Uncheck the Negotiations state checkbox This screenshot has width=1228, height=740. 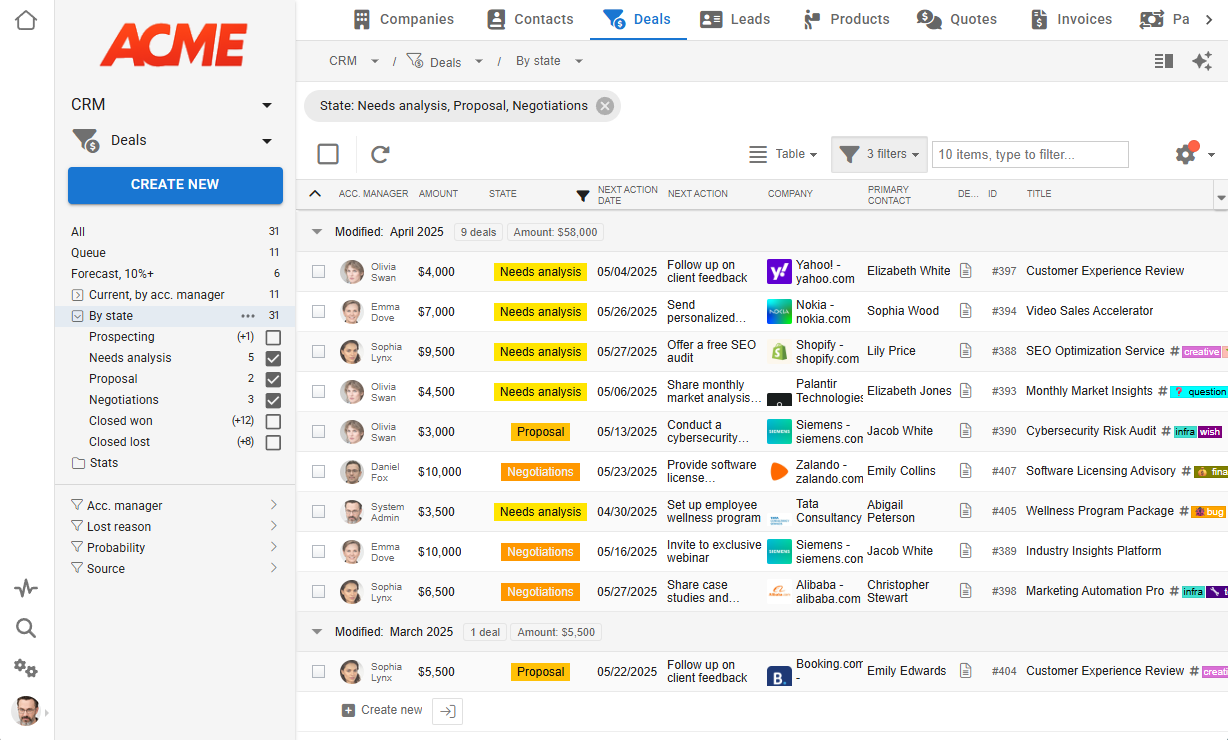(273, 400)
